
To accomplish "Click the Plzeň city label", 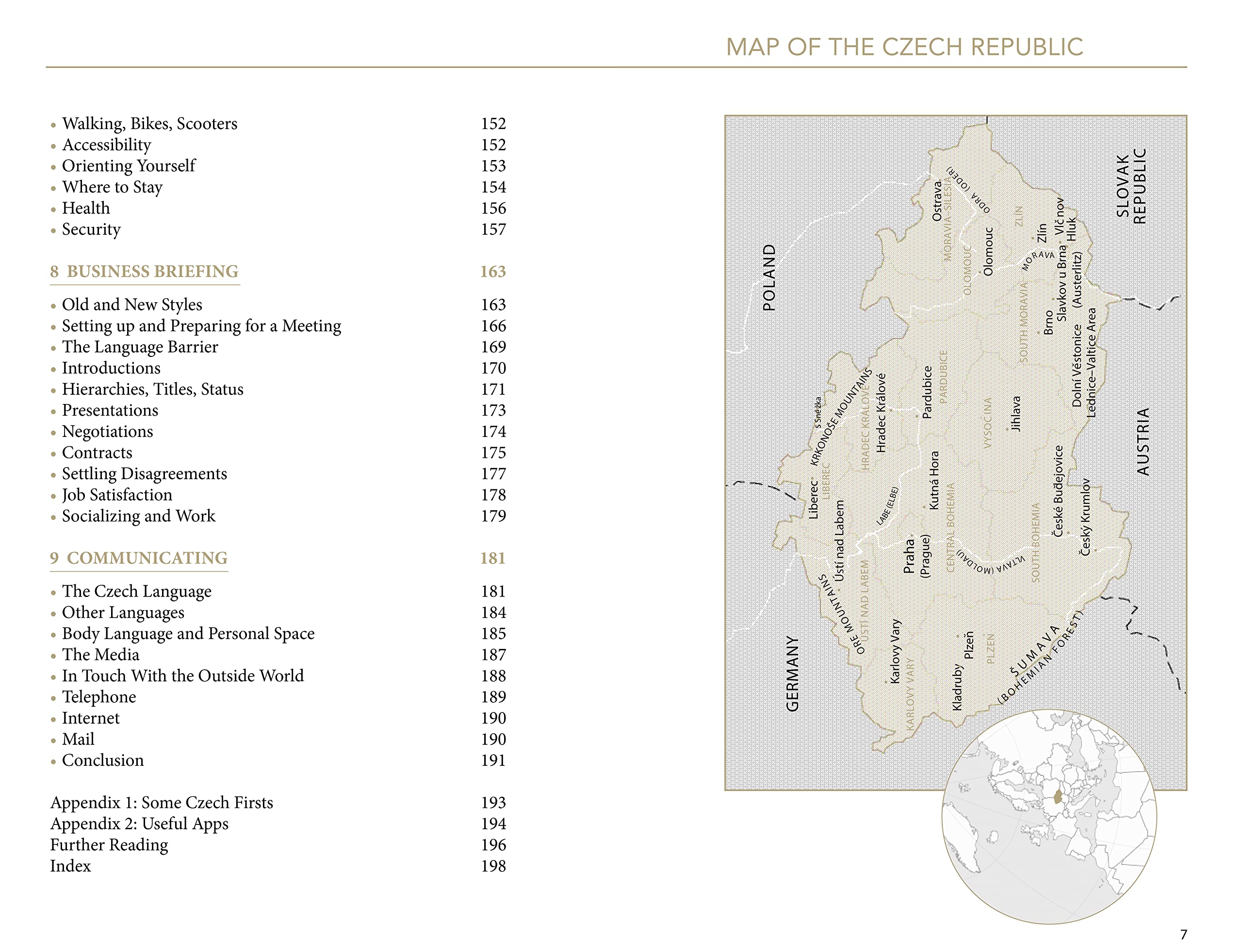I will pos(969,645).
